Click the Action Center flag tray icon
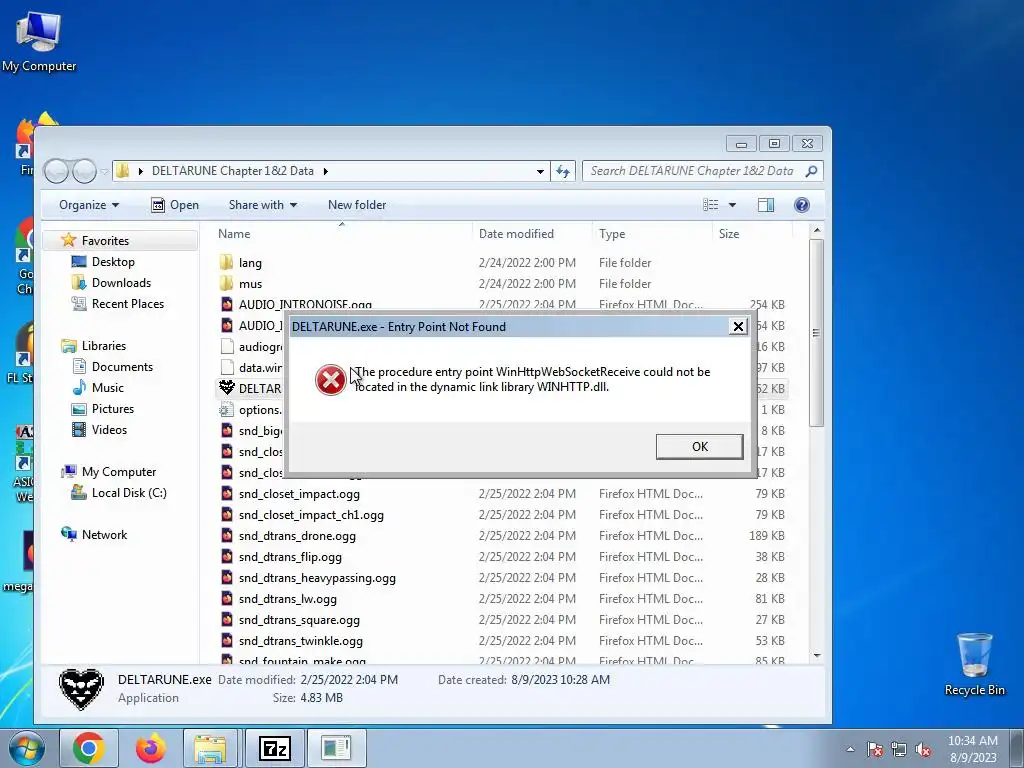Viewport: 1024px width, 768px height. tap(875, 750)
